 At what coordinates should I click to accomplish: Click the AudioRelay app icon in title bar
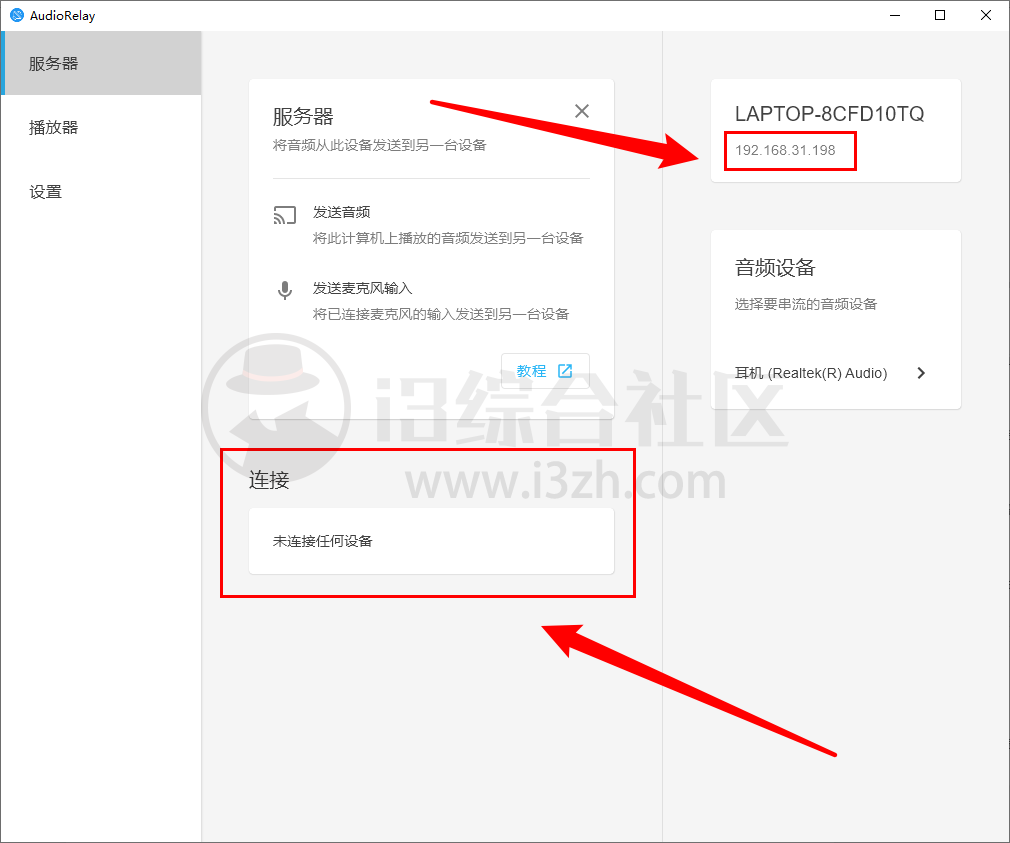coord(17,15)
